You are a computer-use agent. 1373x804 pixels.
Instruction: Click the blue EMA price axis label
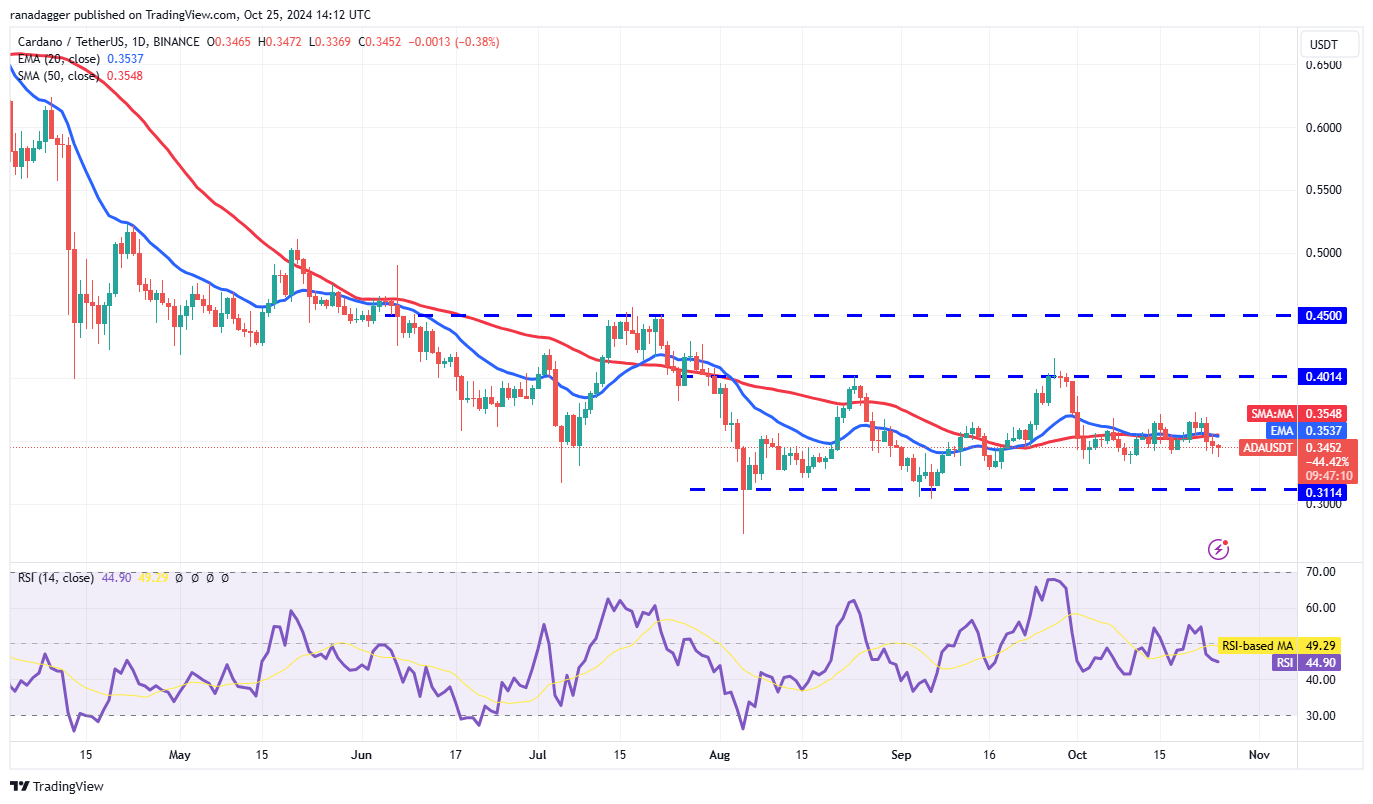click(x=1282, y=431)
